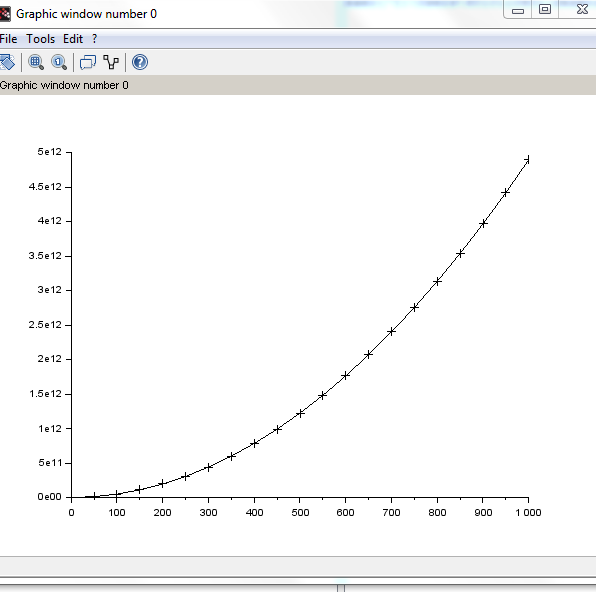Open the ? help menu
The width and height of the screenshot is (596, 592).
pos(94,39)
